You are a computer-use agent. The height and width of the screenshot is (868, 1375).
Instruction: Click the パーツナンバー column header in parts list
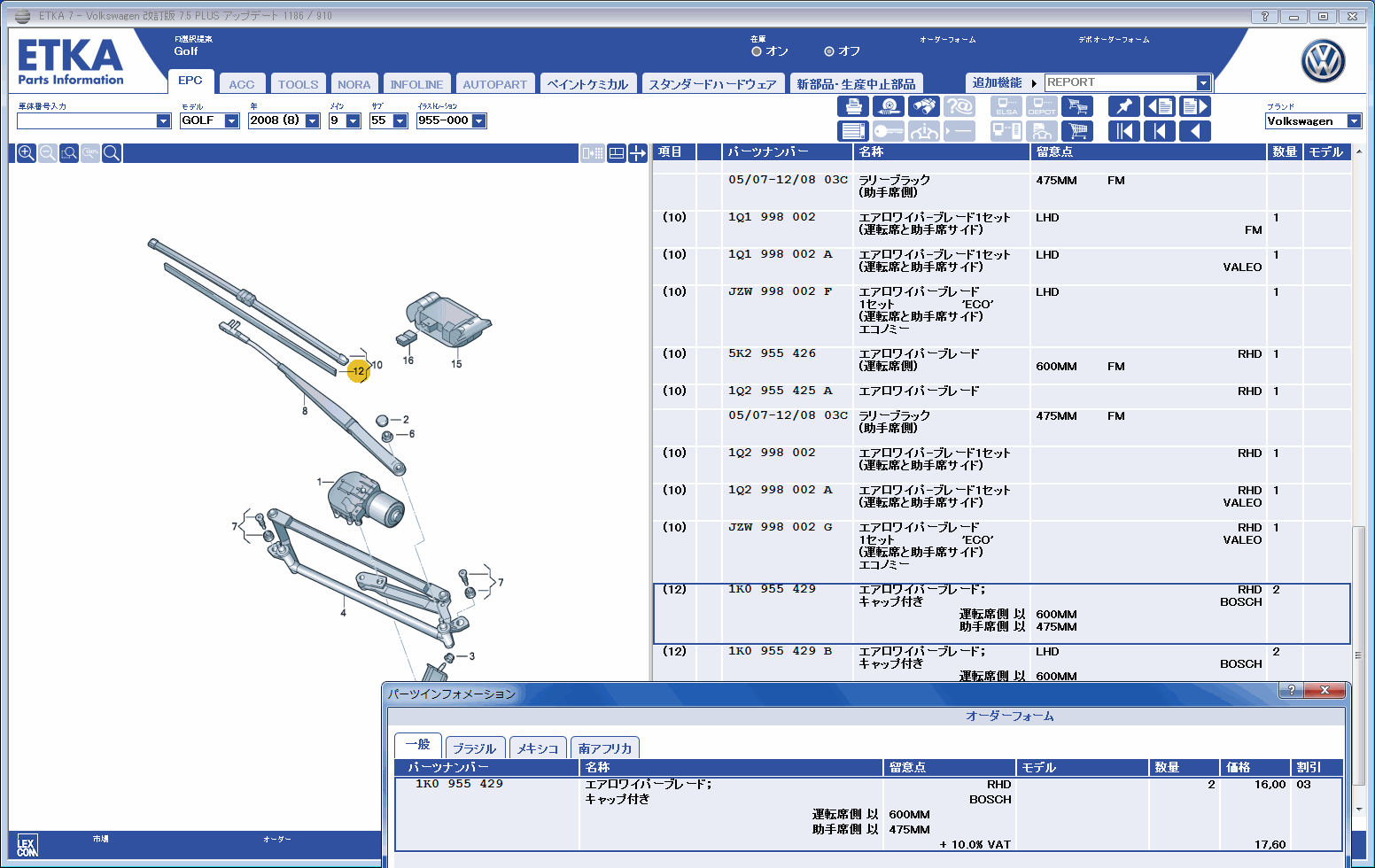click(788, 152)
